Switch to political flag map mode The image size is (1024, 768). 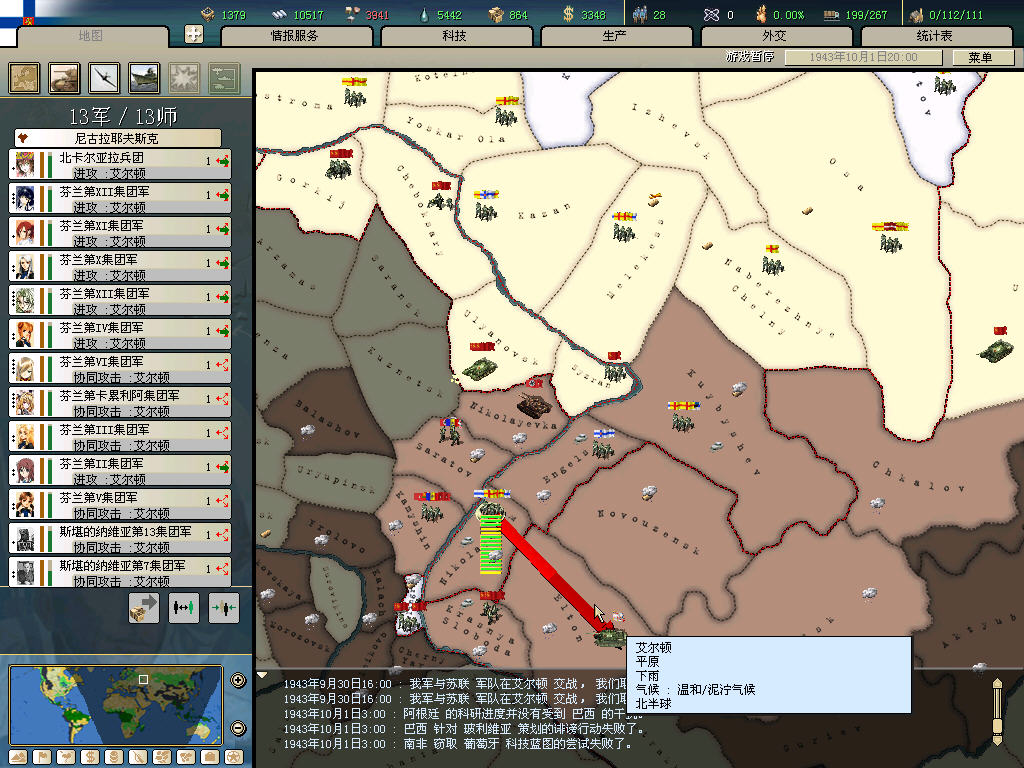[43, 757]
